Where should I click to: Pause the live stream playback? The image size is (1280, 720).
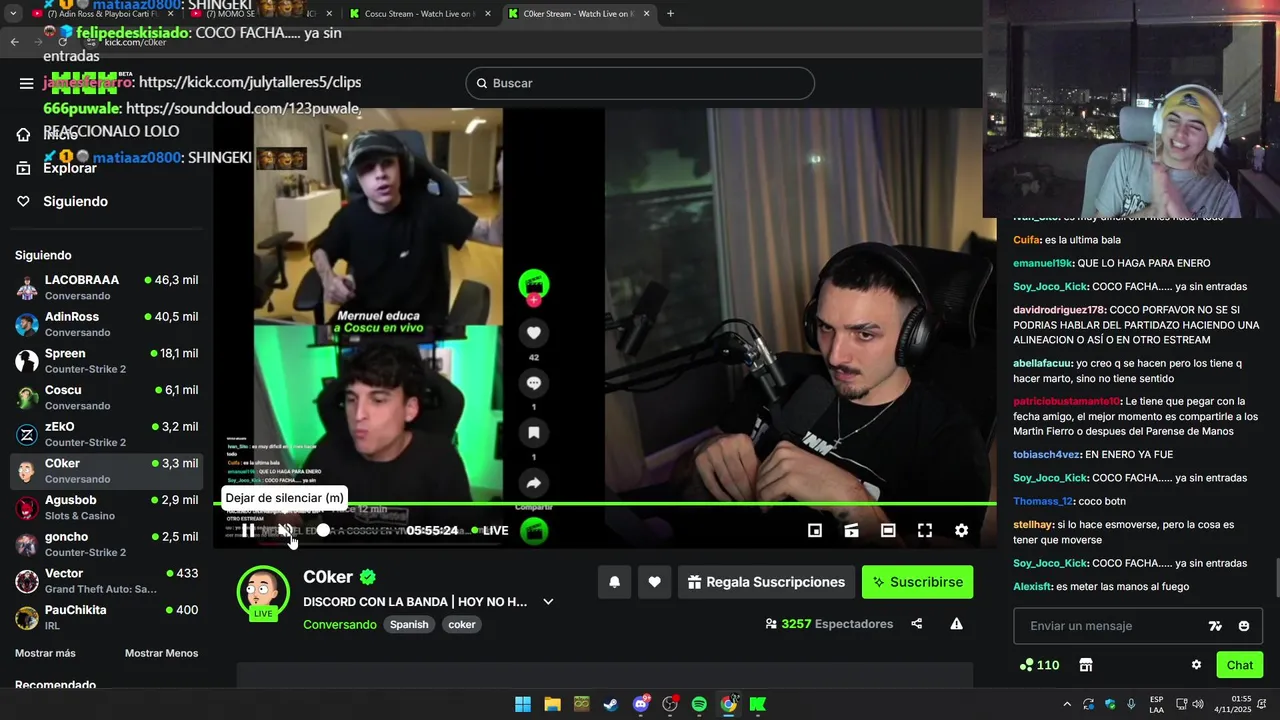[x=247, y=531]
